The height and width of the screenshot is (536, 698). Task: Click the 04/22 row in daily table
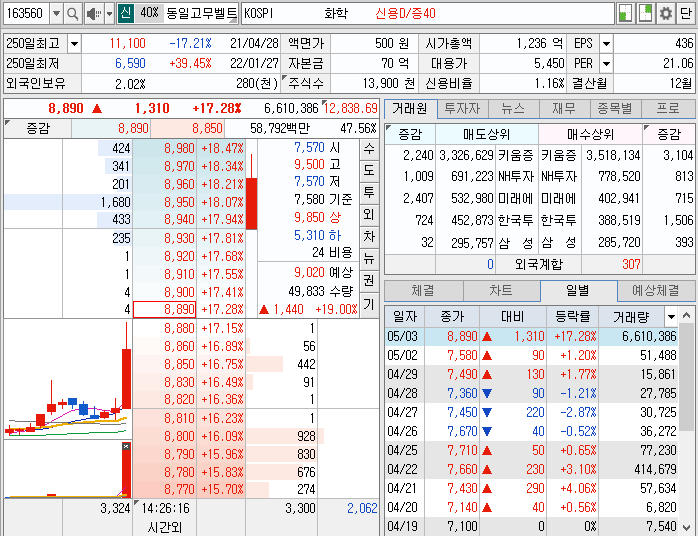pyautogui.click(x=532, y=469)
